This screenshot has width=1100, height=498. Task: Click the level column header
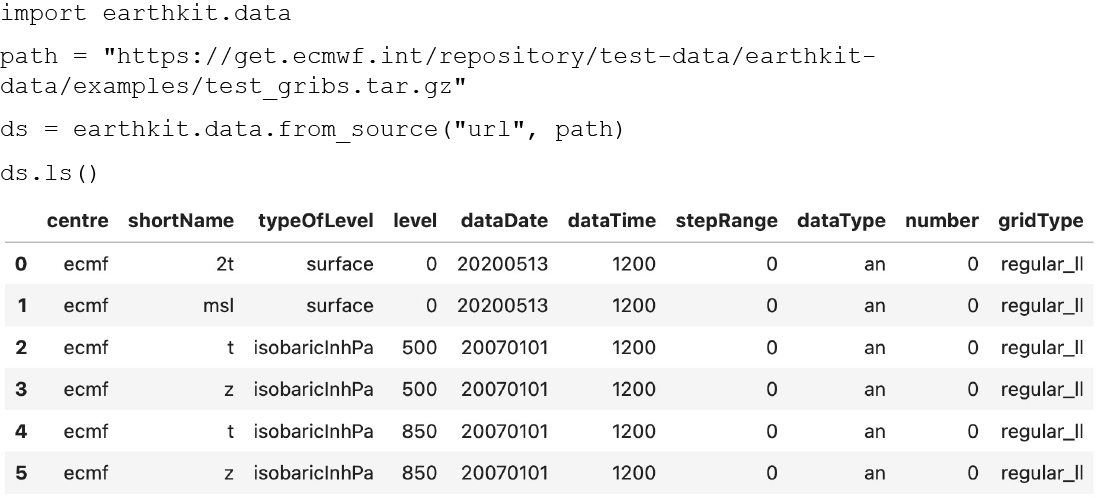tap(415, 221)
